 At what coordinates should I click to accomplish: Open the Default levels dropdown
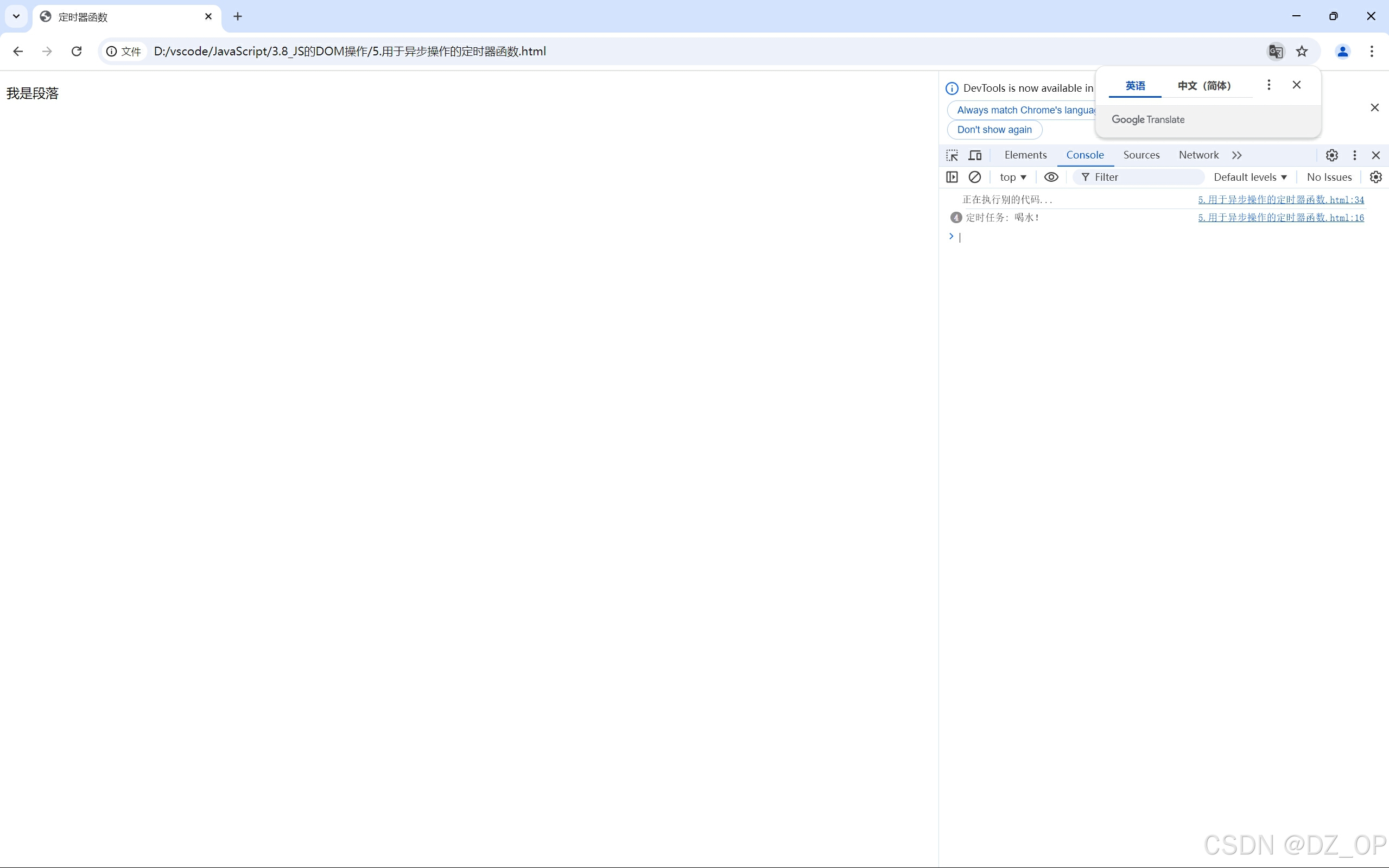coord(1250,177)
